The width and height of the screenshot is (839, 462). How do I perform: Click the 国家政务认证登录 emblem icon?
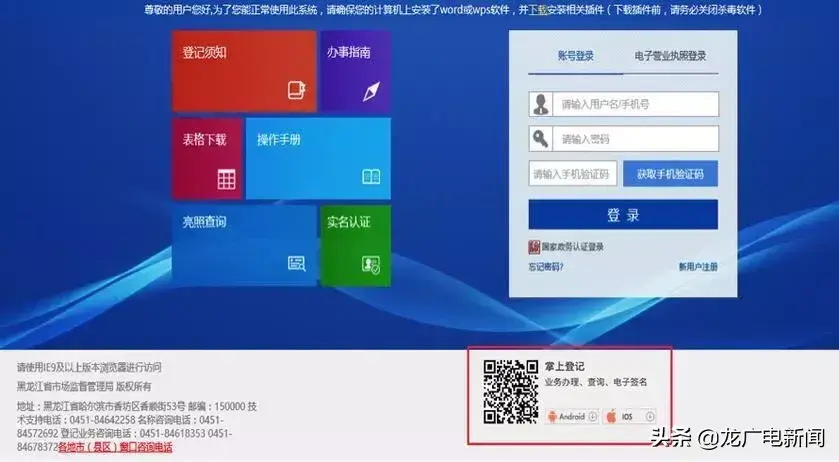coord(534,247)
